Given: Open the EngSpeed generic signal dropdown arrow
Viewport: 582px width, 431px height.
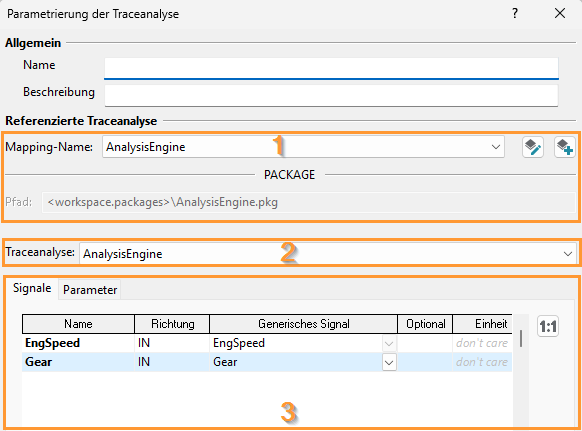Looking at the screenshot, I should (x=389, y=343).
